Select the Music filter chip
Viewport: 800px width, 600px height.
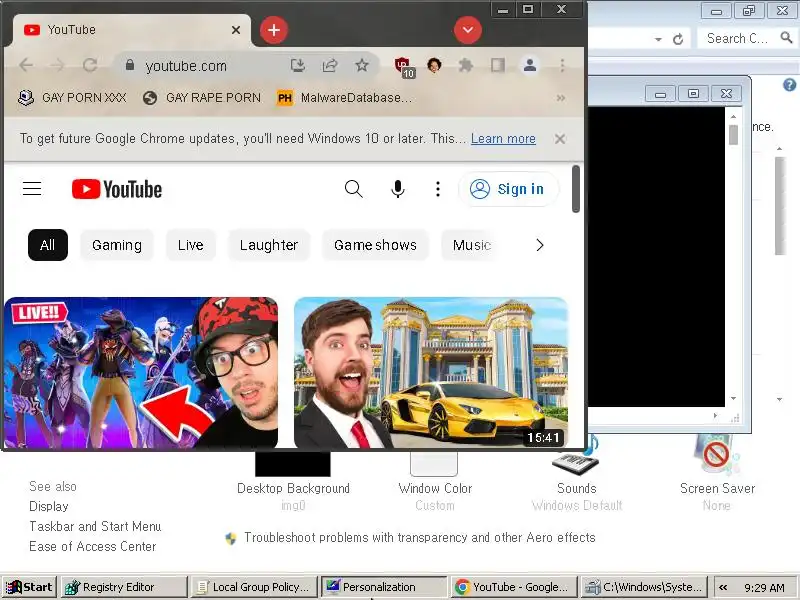point(471,245)
